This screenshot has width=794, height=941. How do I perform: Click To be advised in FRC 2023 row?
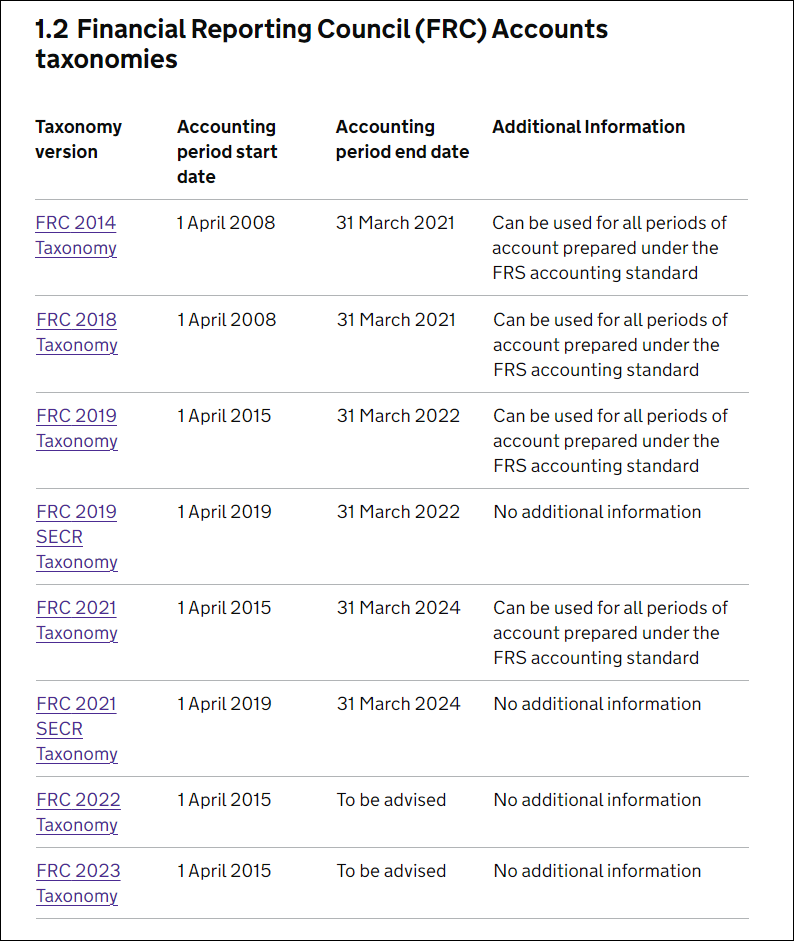click(x=391, y=871)
